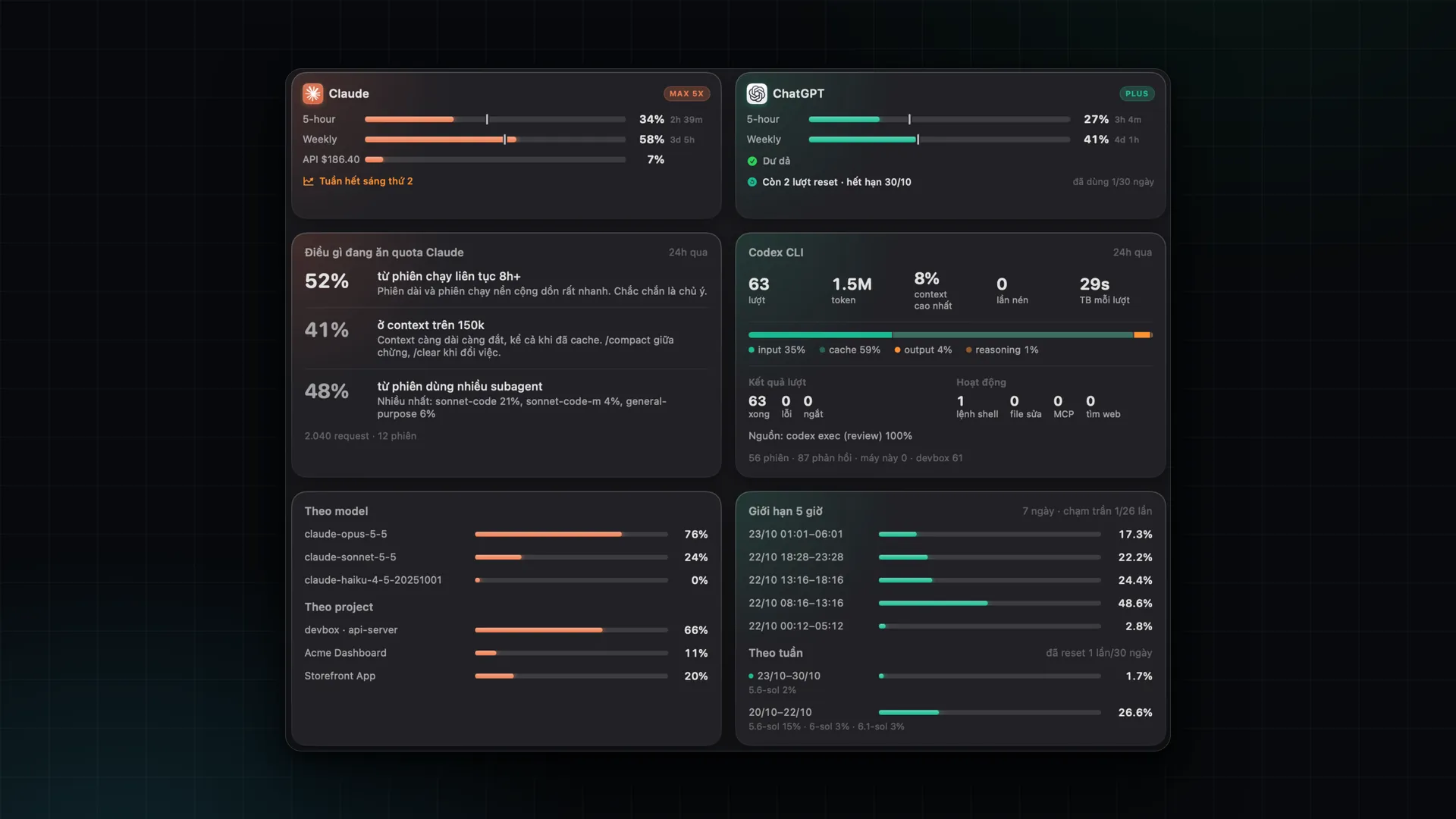Viewport: 1456px width, 819px height.
Task: Click the green checkmark icon next to "Dư dả"
Action: coord(752,161)
